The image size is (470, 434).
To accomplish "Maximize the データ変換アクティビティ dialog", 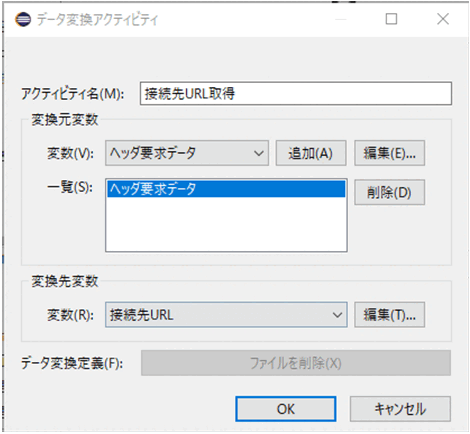I will pos(391,19).
